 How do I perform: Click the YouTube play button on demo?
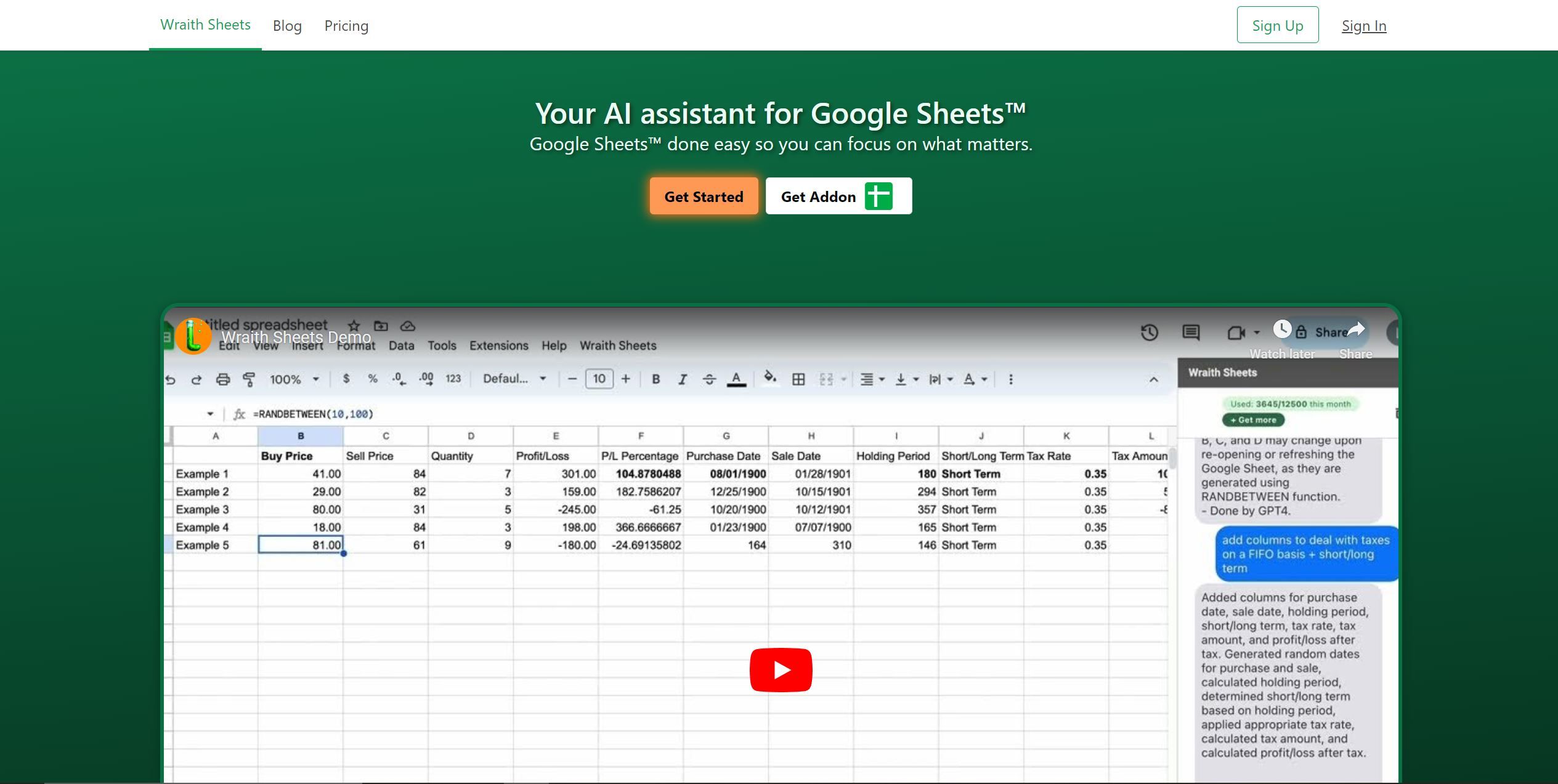click(x=780, y=669)
